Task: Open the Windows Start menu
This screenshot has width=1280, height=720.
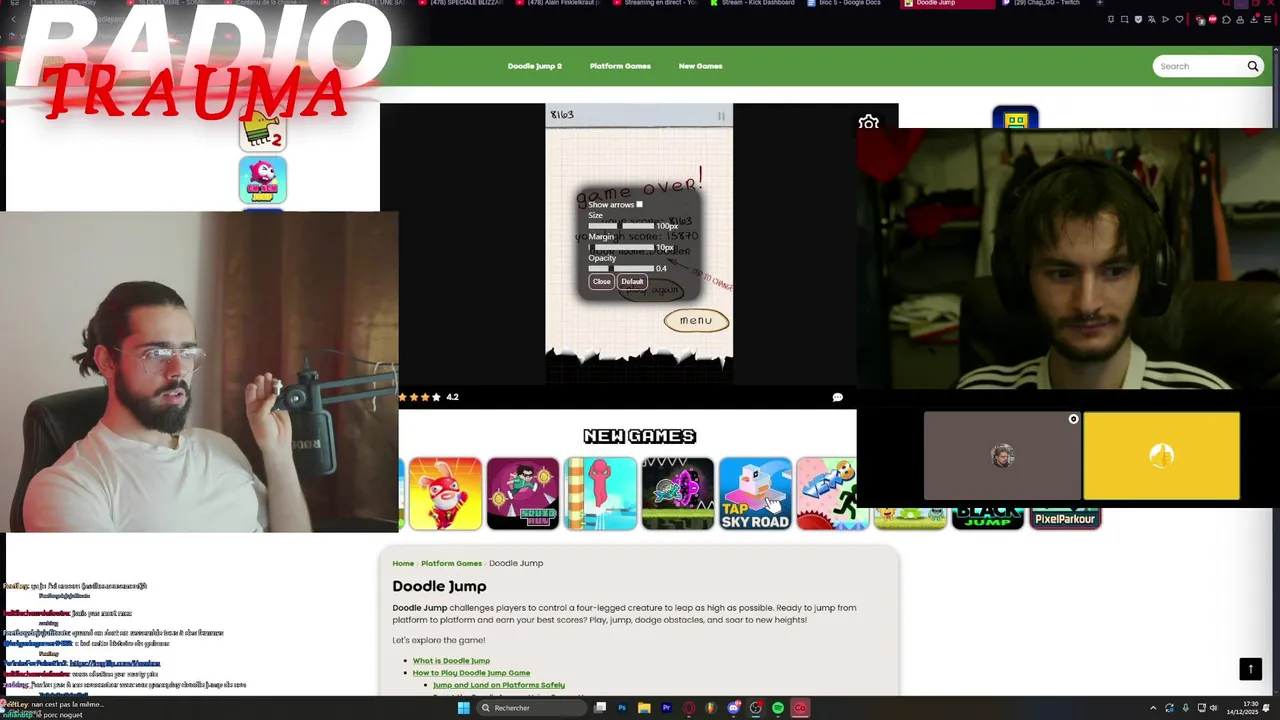Action: point(463,708)
